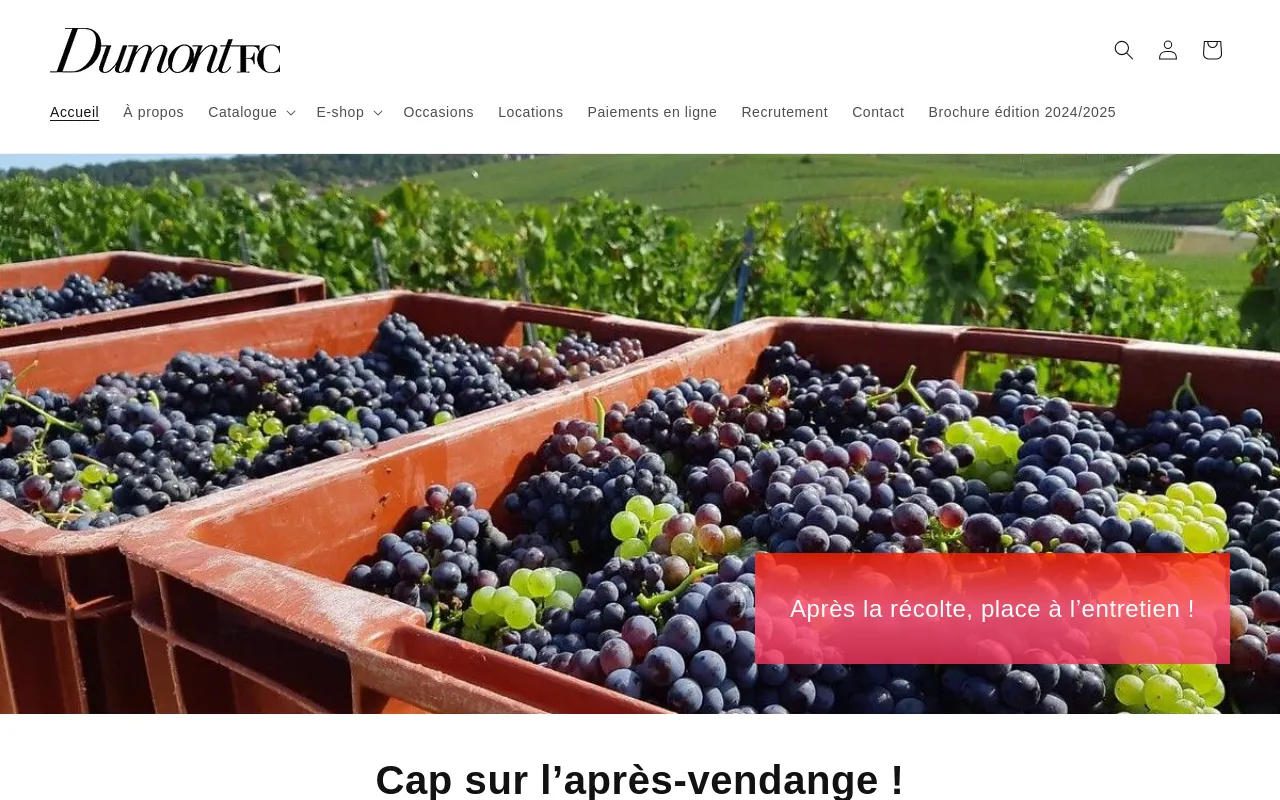Go to the Accueil page
Screen dimensions: 1280x800
(x=74, y=112)
